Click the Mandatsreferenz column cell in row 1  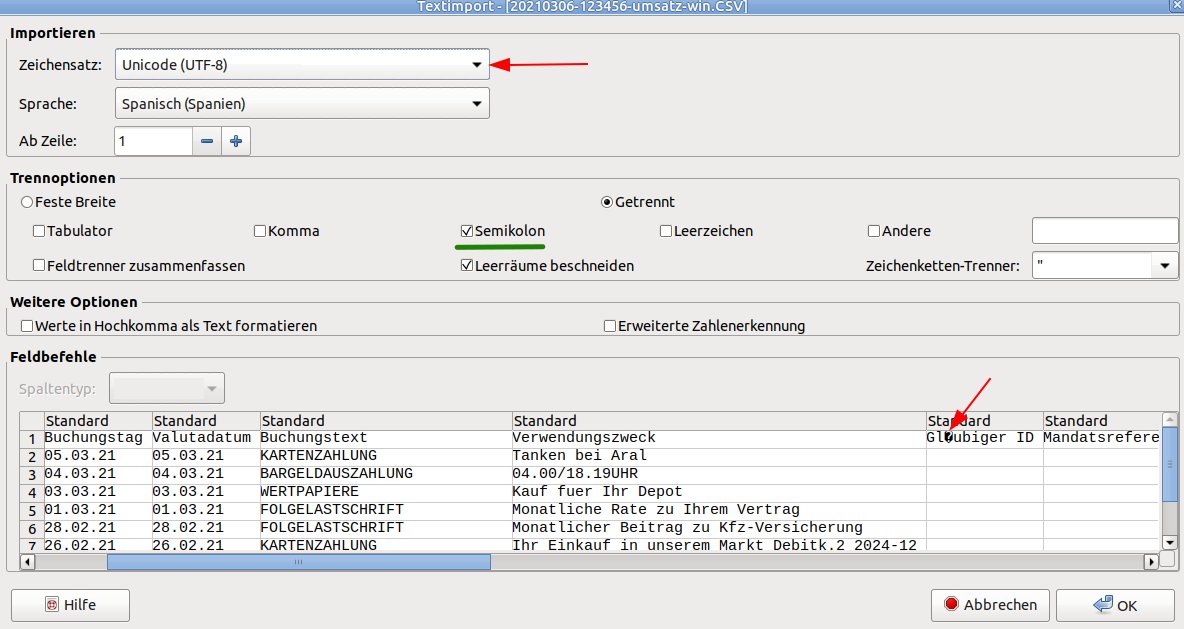[x=1102, y=438]
